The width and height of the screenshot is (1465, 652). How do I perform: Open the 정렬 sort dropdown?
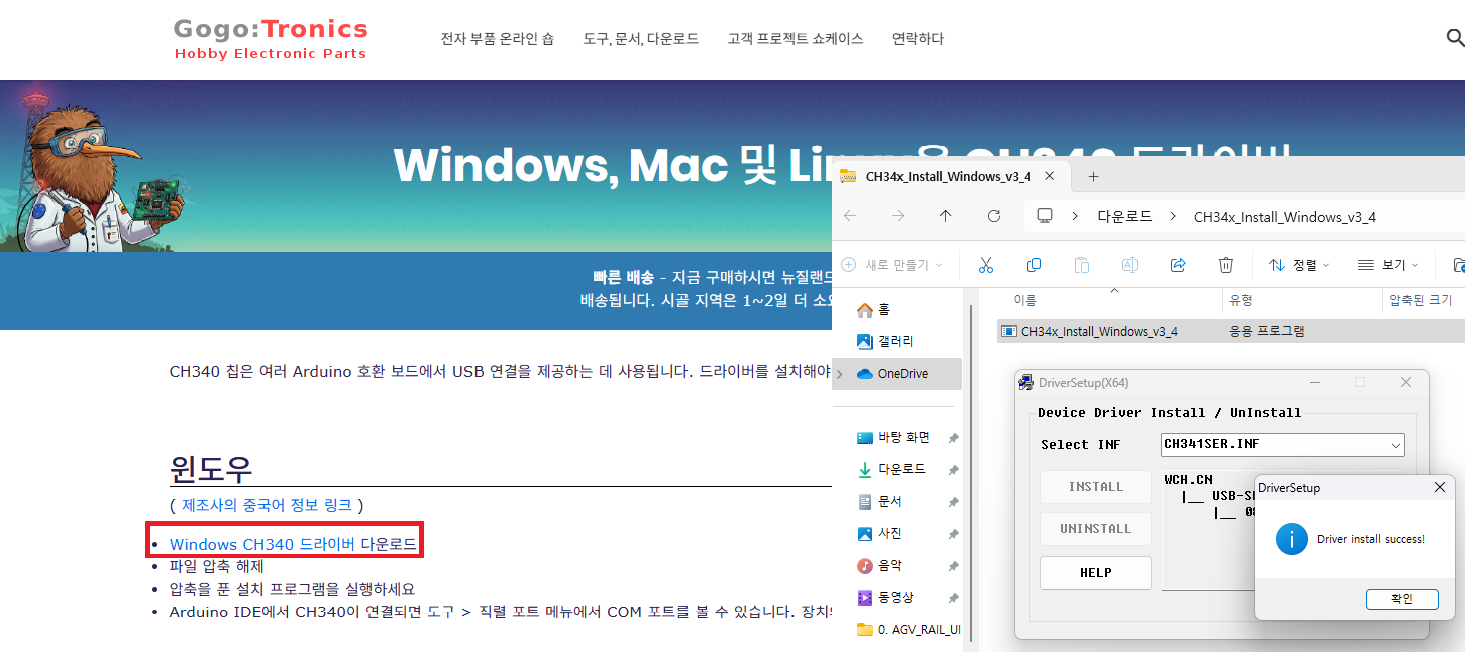[x=1299, y=265]
